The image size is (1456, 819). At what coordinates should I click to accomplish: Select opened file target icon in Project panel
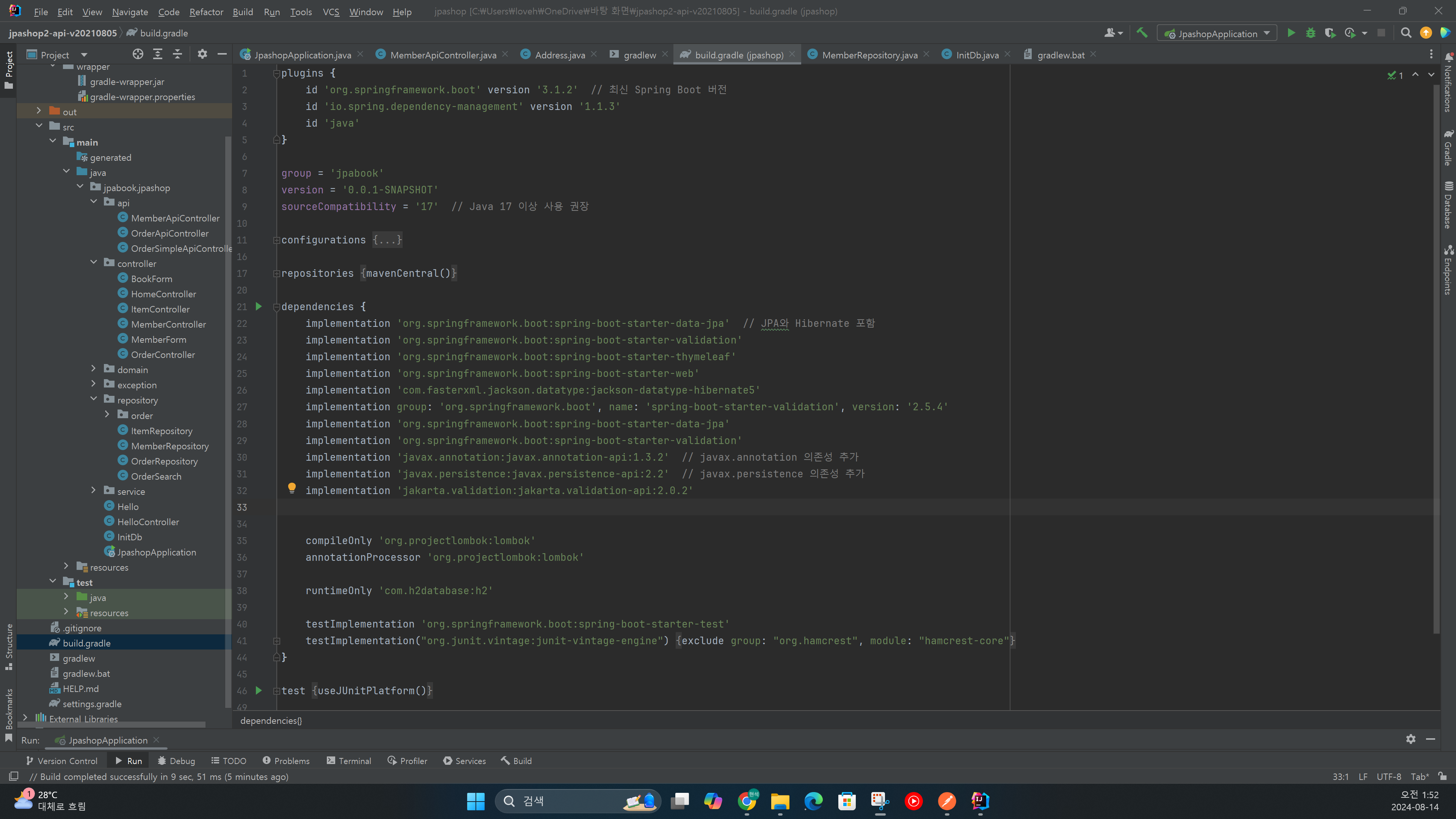coord(138,54)
